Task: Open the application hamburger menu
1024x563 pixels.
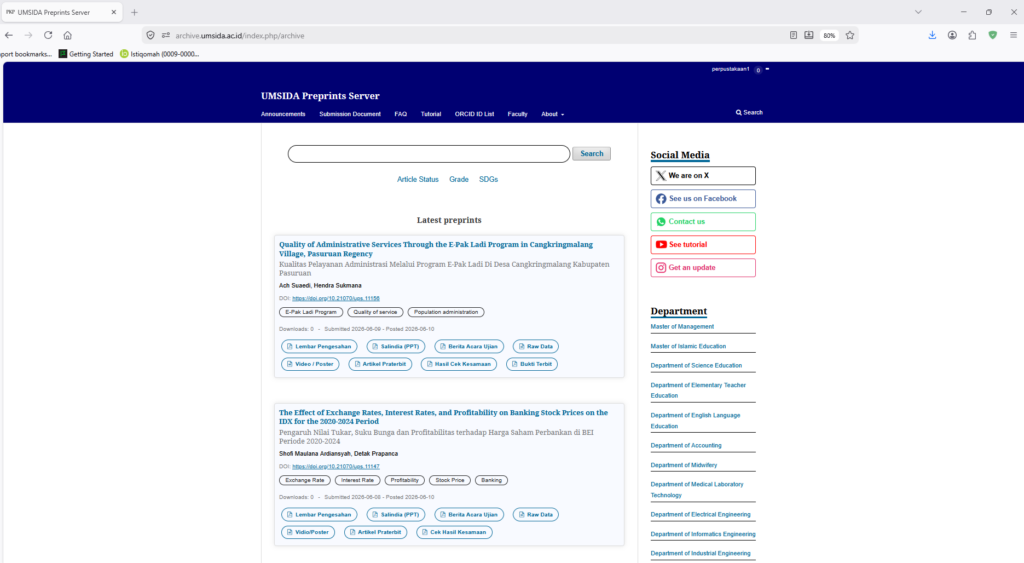Action: point(1013,35)
